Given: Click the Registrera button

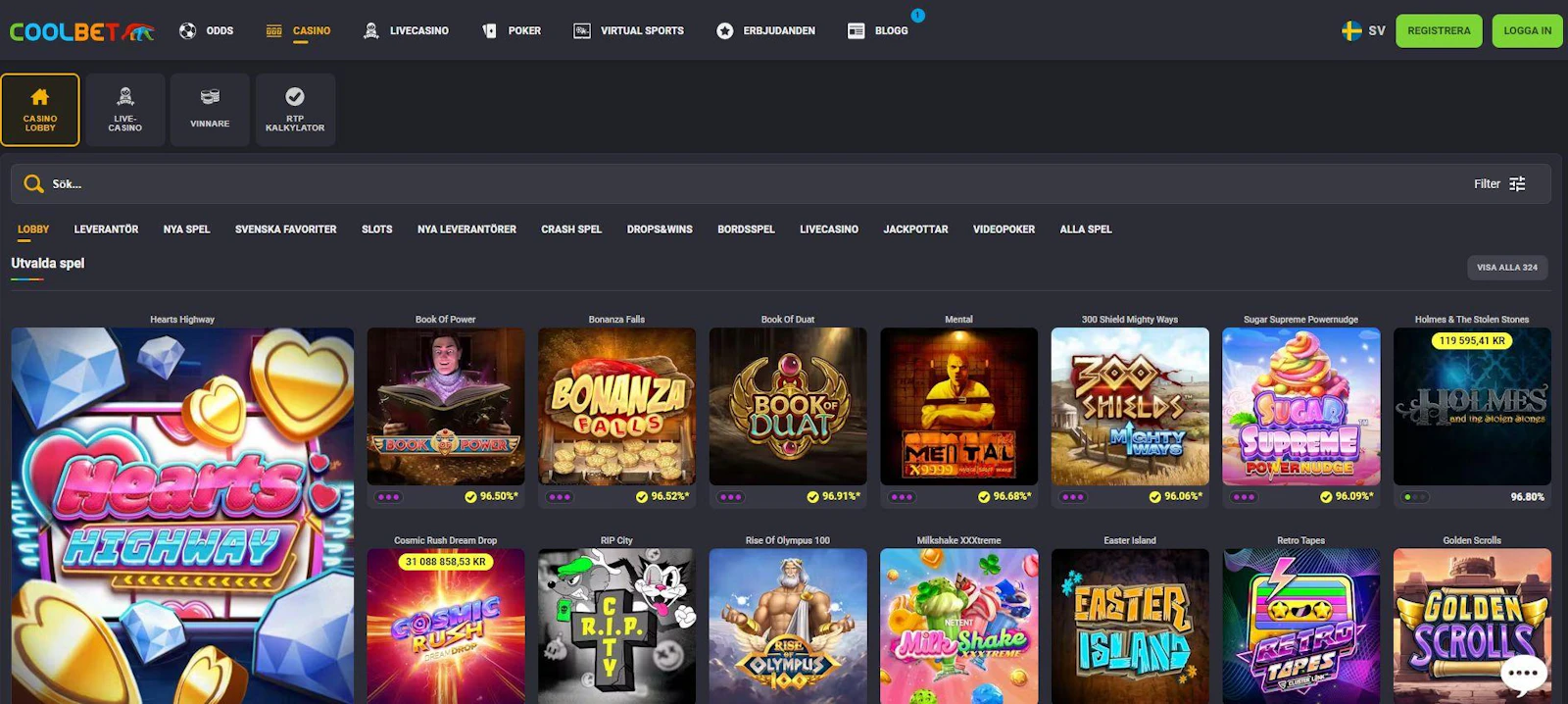Looking at the screenshot, I should point(1439,30).
